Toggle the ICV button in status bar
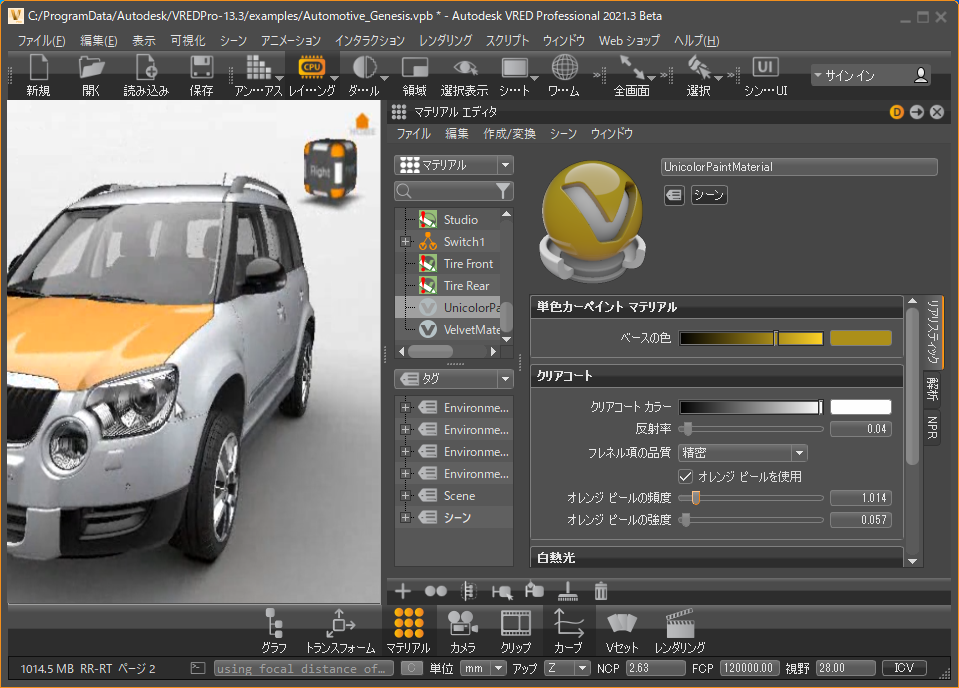 coord(903,668)
